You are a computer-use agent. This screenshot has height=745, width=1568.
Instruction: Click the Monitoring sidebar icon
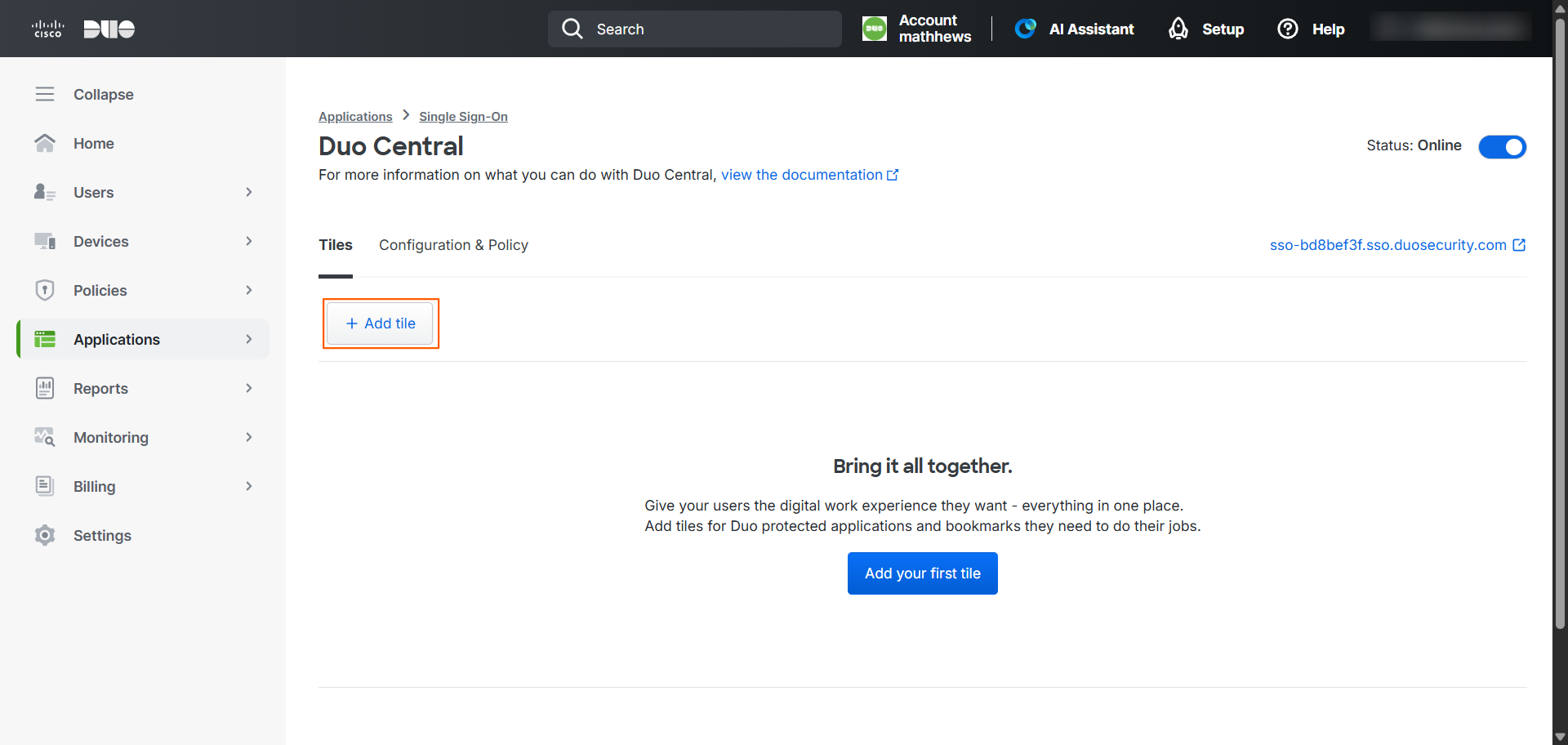click(x=45, y=437)
